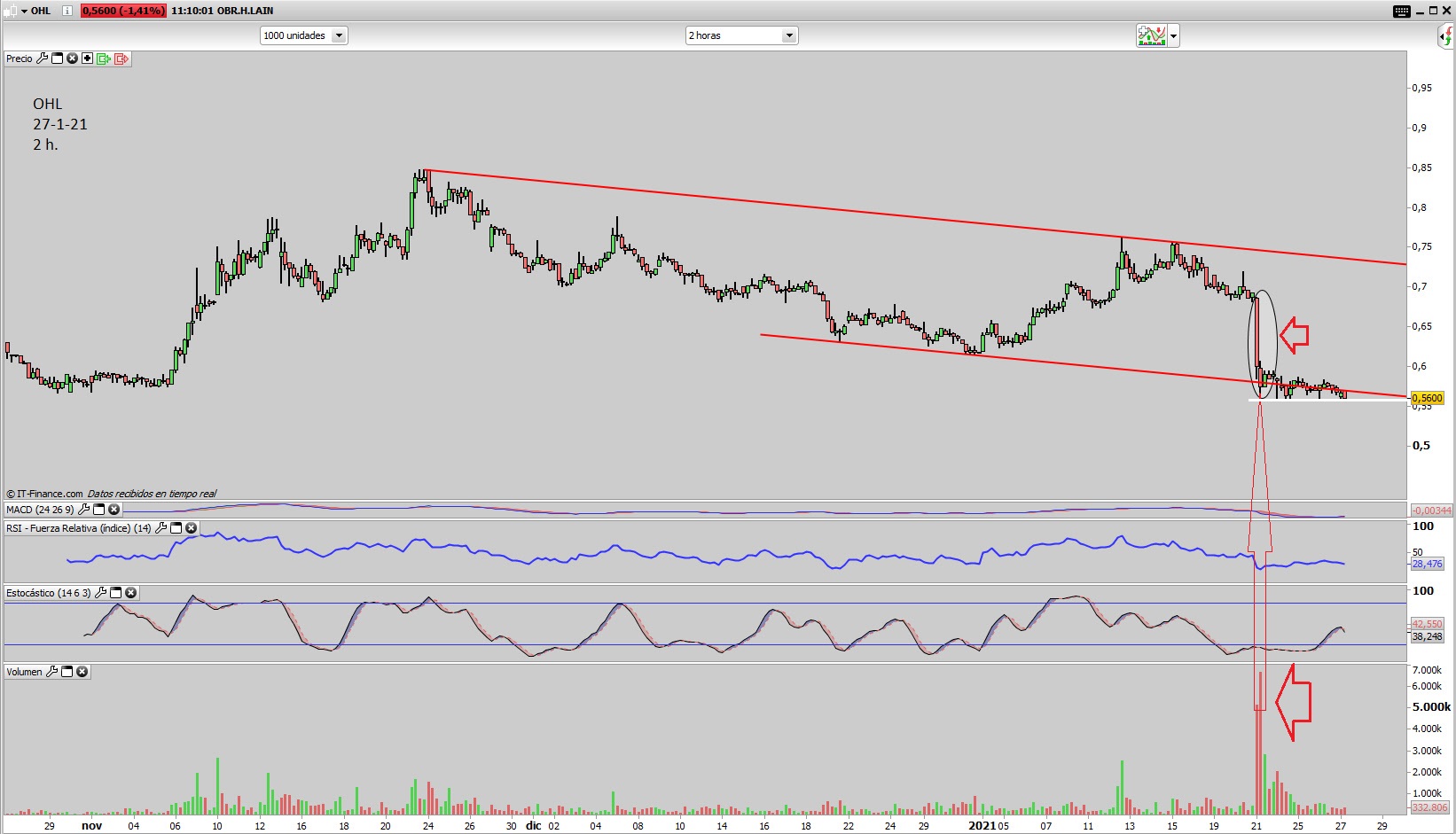Click the stochastic value 42,550 label
Viewport: 1456px width, 834px height.
(x=1428, y=624)
